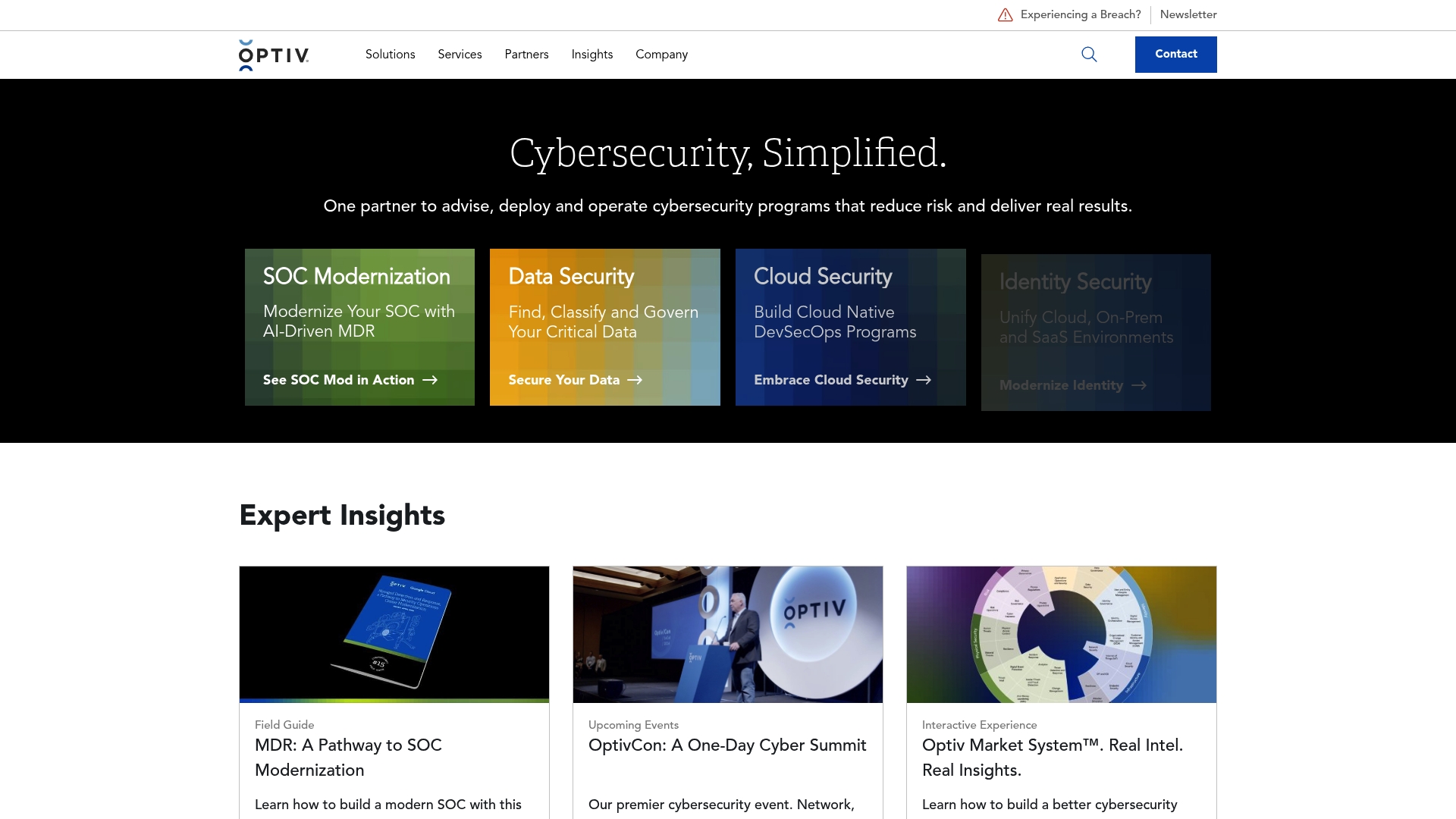Click the Optiv logo in the header
The image size is (1456, 819).
(x=274, y=55)
